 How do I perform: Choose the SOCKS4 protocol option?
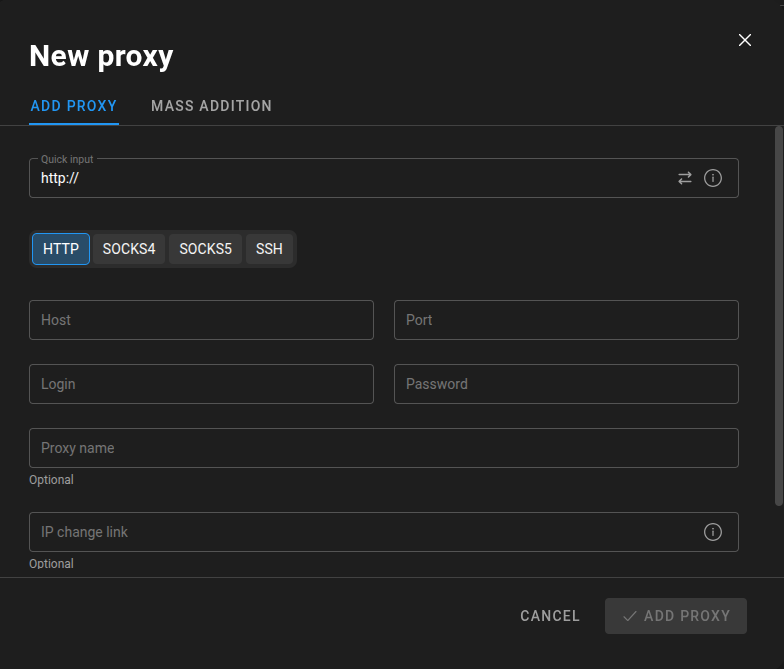tap(129, 249)
